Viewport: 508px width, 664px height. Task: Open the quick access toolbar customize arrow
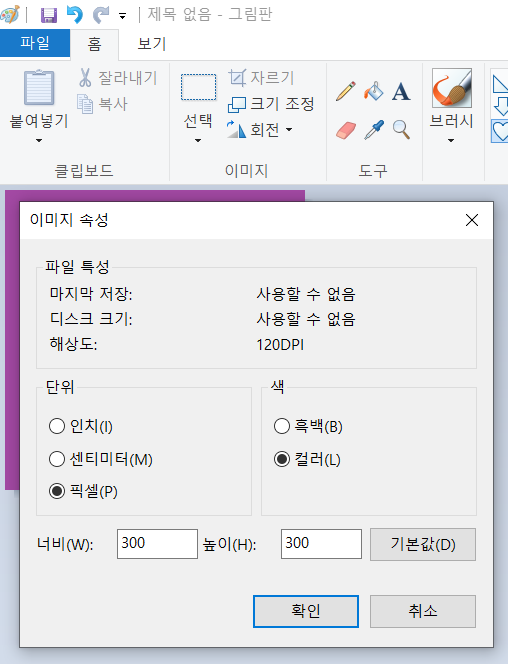tap(122, 17)
